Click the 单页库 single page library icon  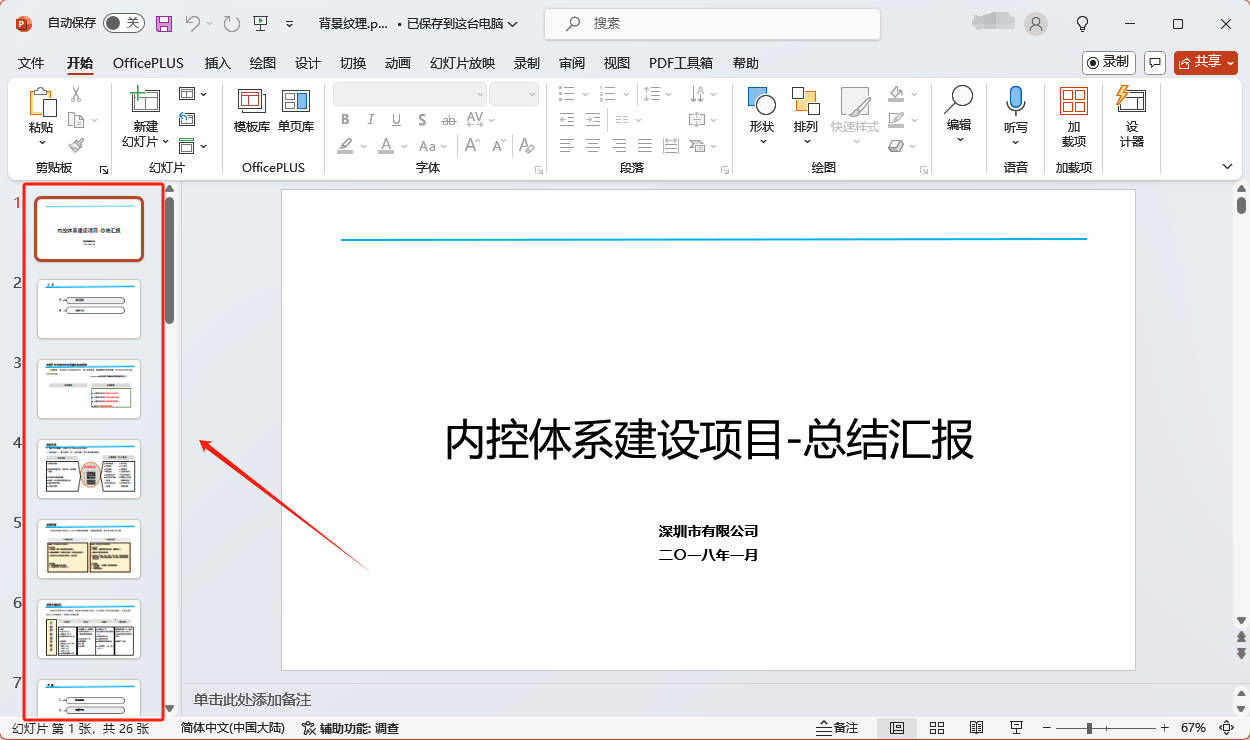pos(296,111)
